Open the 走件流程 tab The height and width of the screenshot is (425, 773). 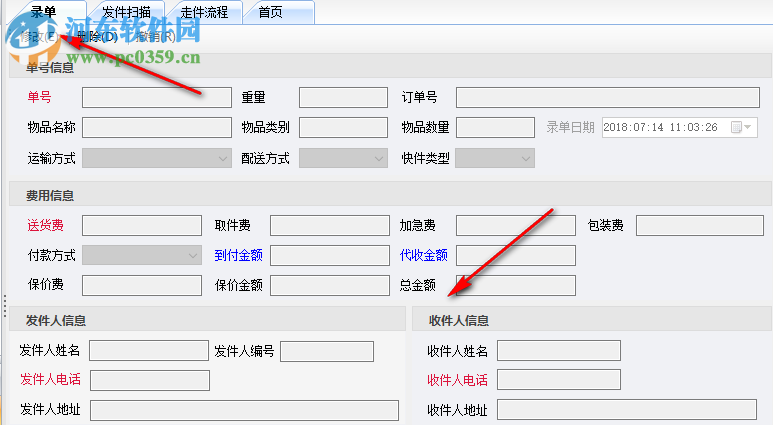[x=204, y=12]
